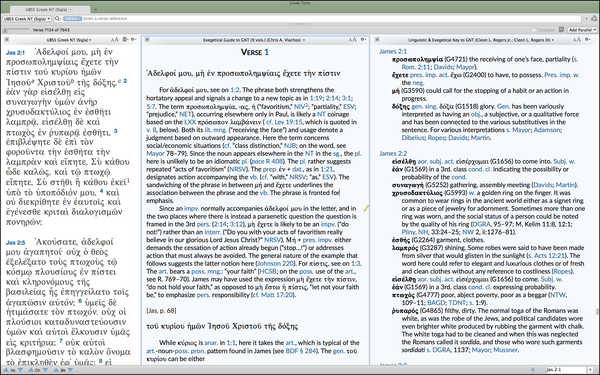This screenshot has width=600, height=375.
Task: Switch to the UBS5 Greek NT (Sigla) tab
Action: point(50,9)
